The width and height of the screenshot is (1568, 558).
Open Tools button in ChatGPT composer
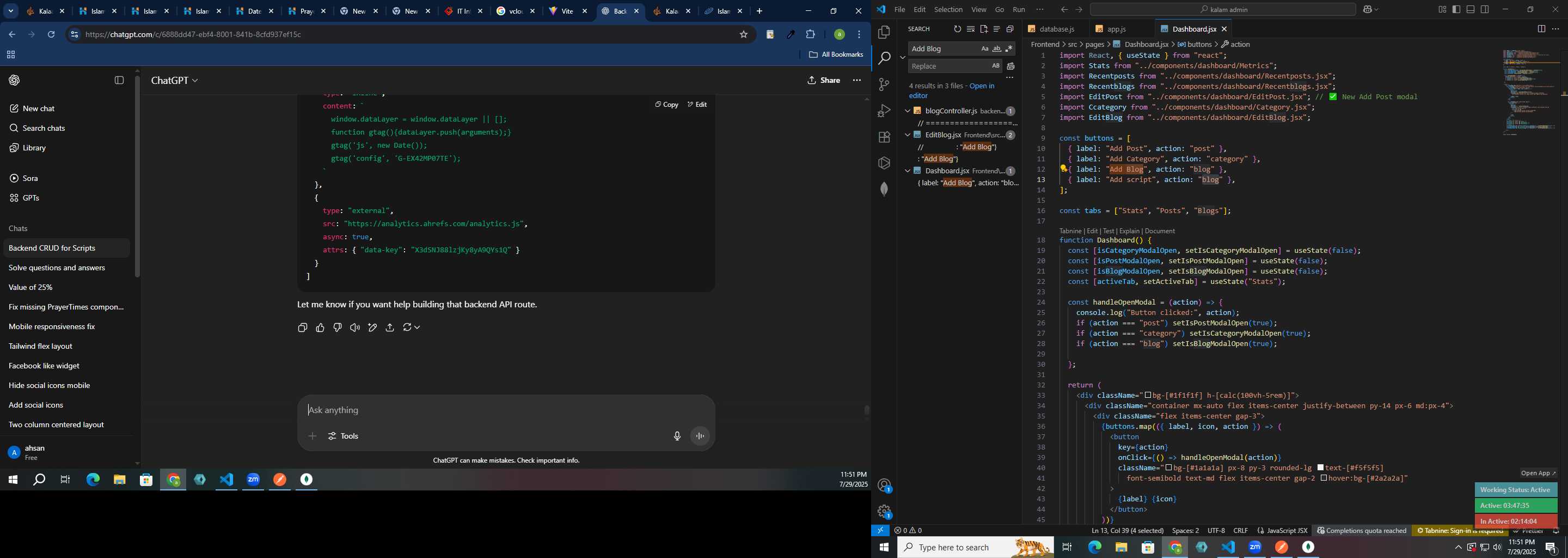344,436
